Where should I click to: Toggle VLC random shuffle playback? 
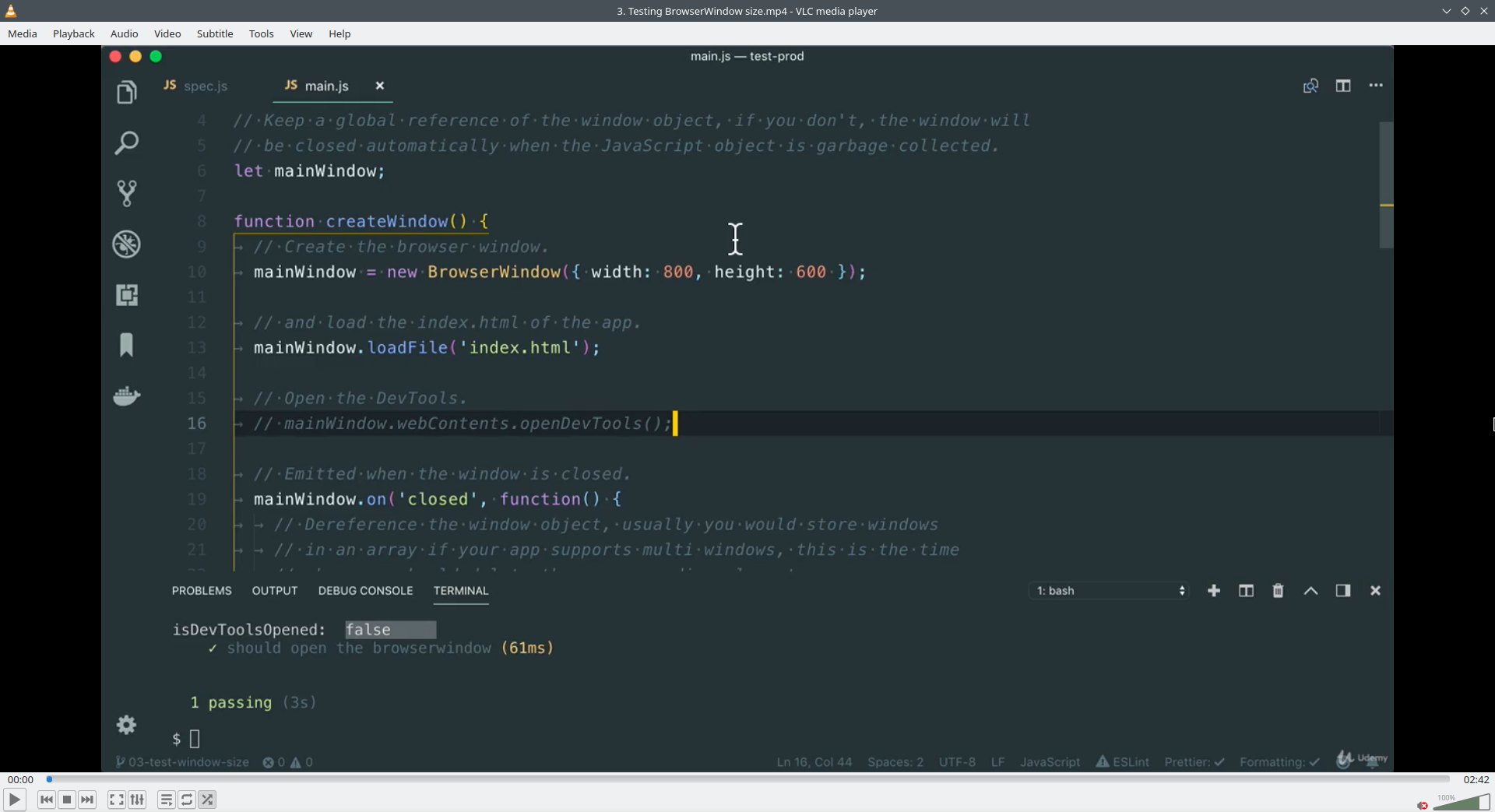coord(207,800)
